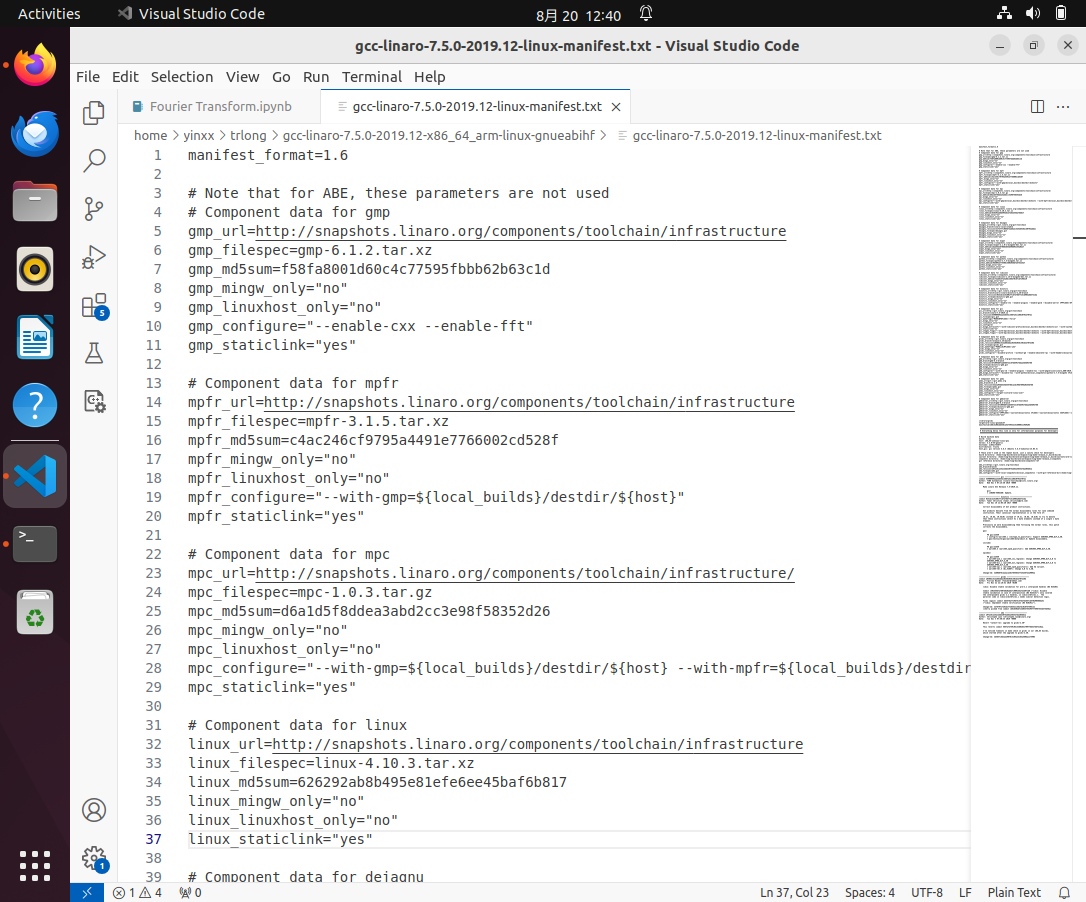Click the Split Editor Right icon
The image size is (1086, 902).
[1037, 107]
